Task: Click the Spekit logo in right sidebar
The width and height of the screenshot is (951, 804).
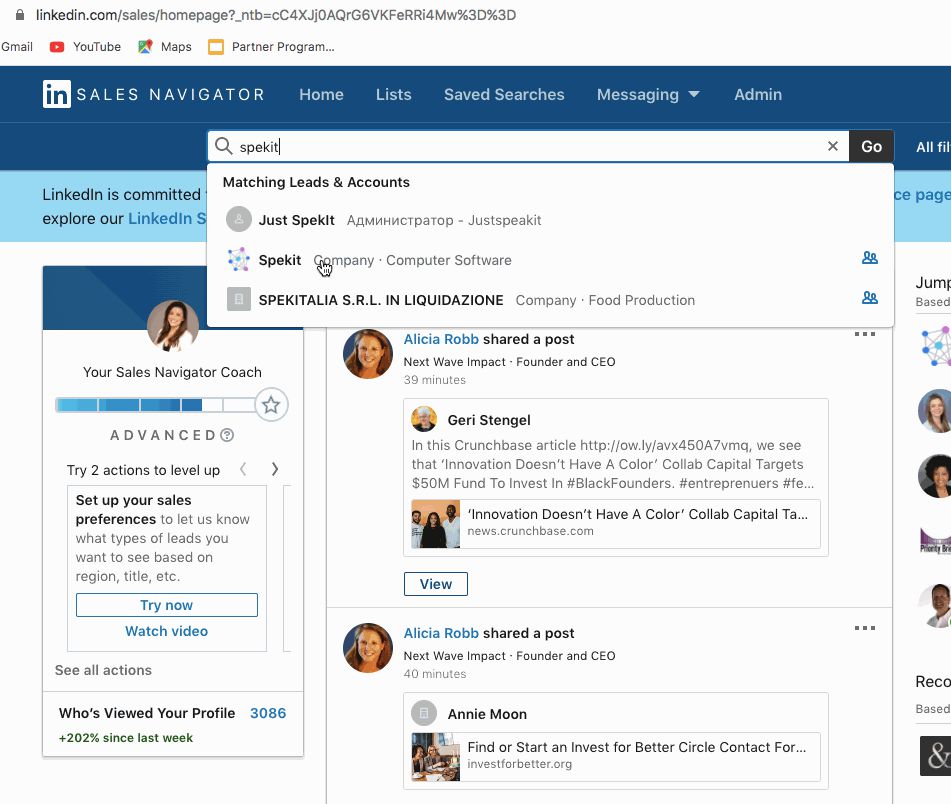Action: (x=936, y=346)
